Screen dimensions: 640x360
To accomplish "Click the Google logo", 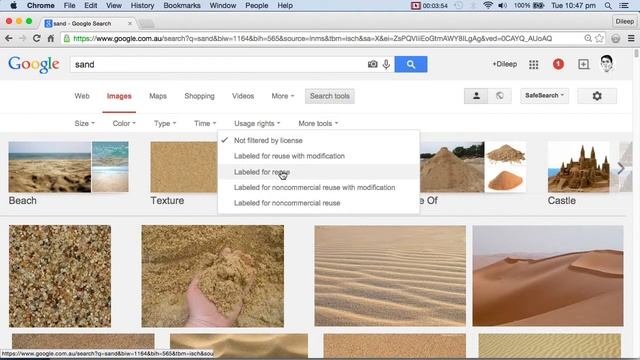I will click(x=33, y=64).
